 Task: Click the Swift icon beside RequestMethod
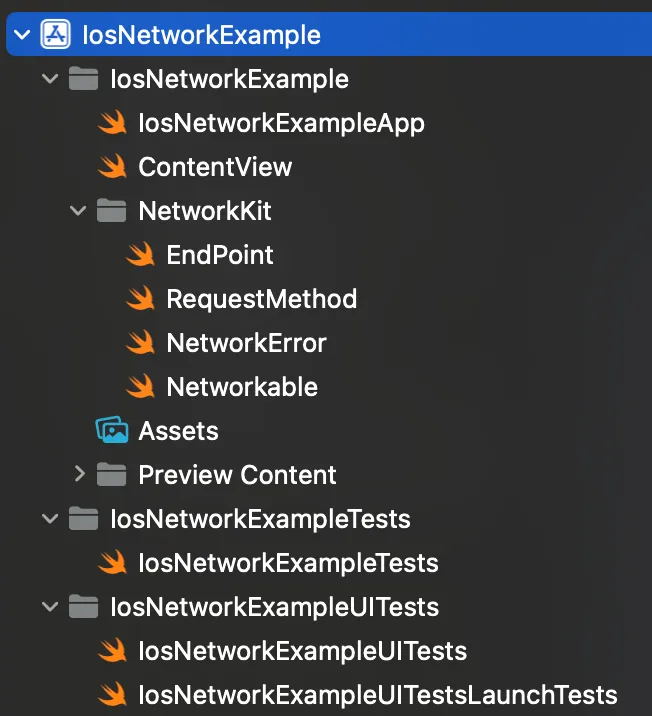[x=140, y=299]
